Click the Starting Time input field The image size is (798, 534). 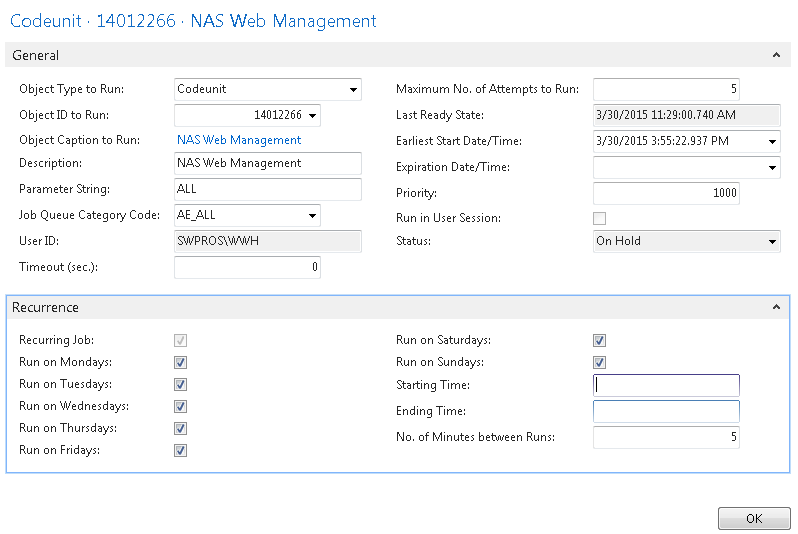pyautogui.click(x=666, y=386)
